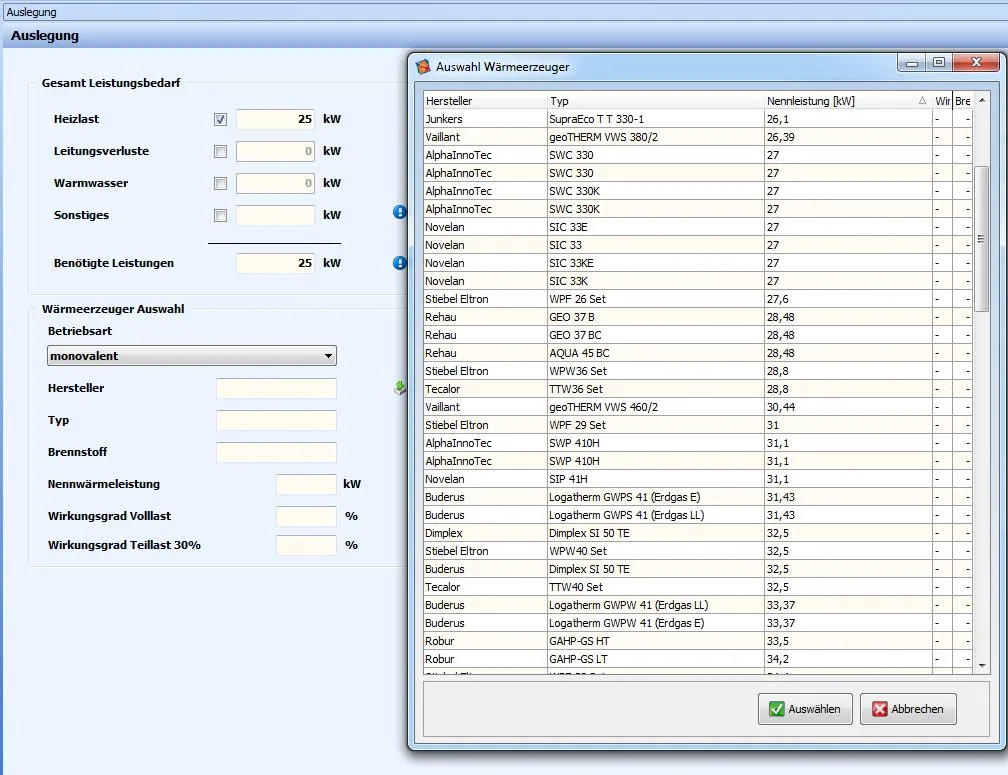Select Buderus Logatherm GWPW 41 (Erdgas LL)
The height and width of the screenshot is (775, 1008).
point(698,605)
